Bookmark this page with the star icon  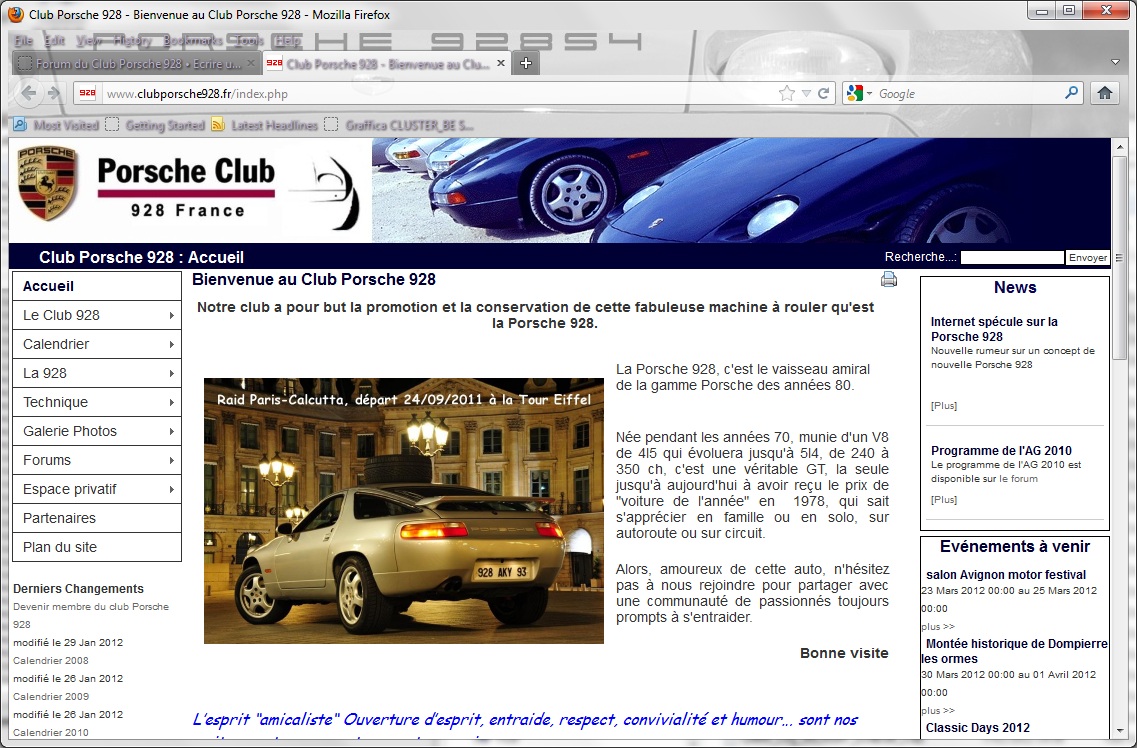pos(787,94)
